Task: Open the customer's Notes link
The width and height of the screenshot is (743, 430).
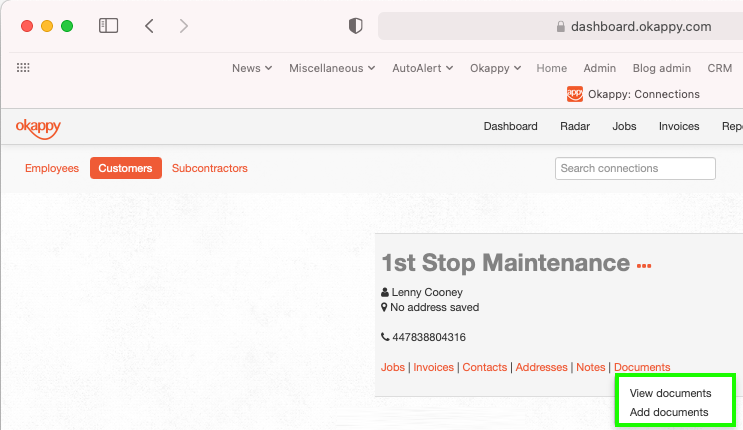Action: tap(590, 367)
